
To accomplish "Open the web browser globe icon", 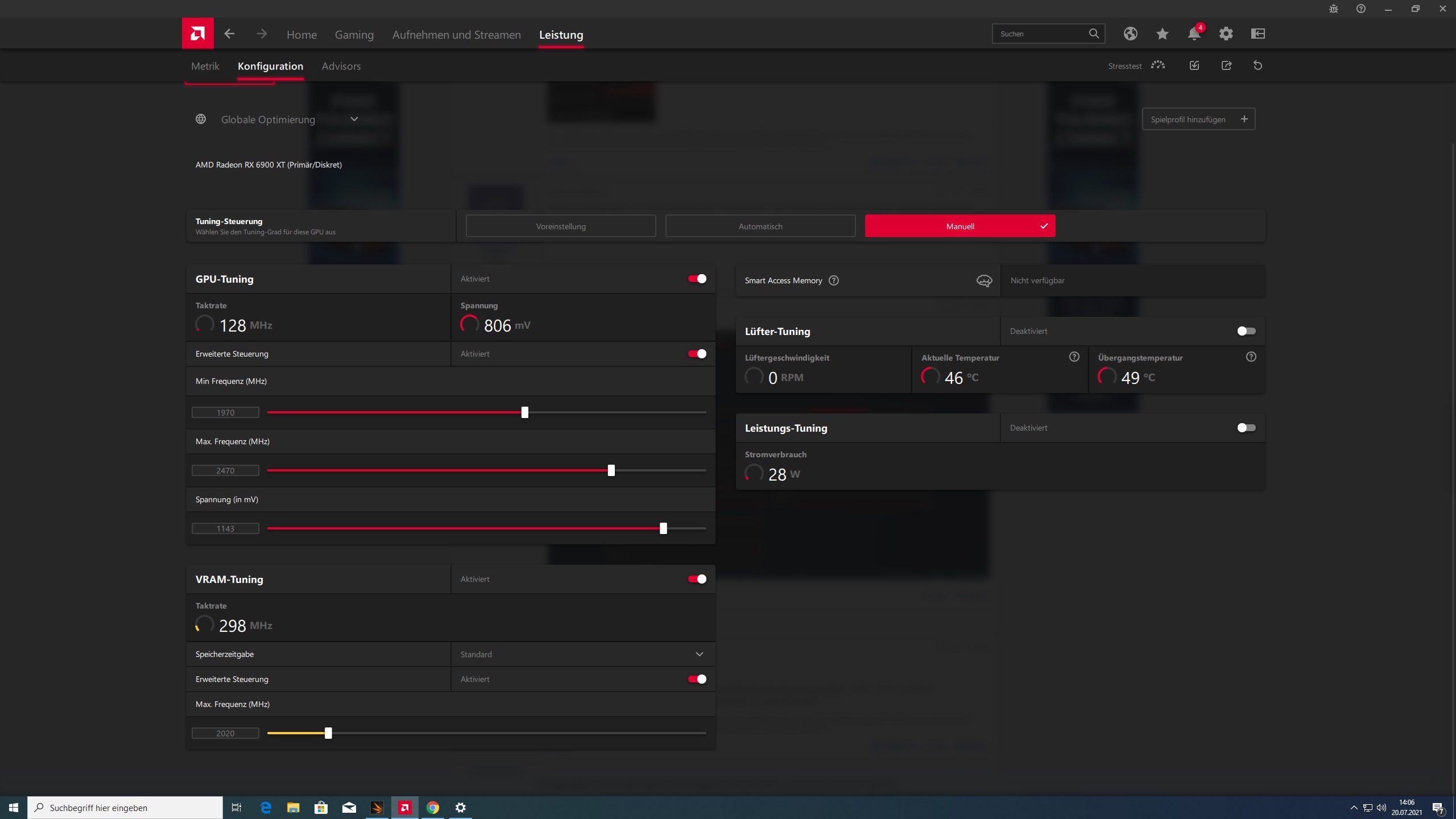I will (1130, 34).
